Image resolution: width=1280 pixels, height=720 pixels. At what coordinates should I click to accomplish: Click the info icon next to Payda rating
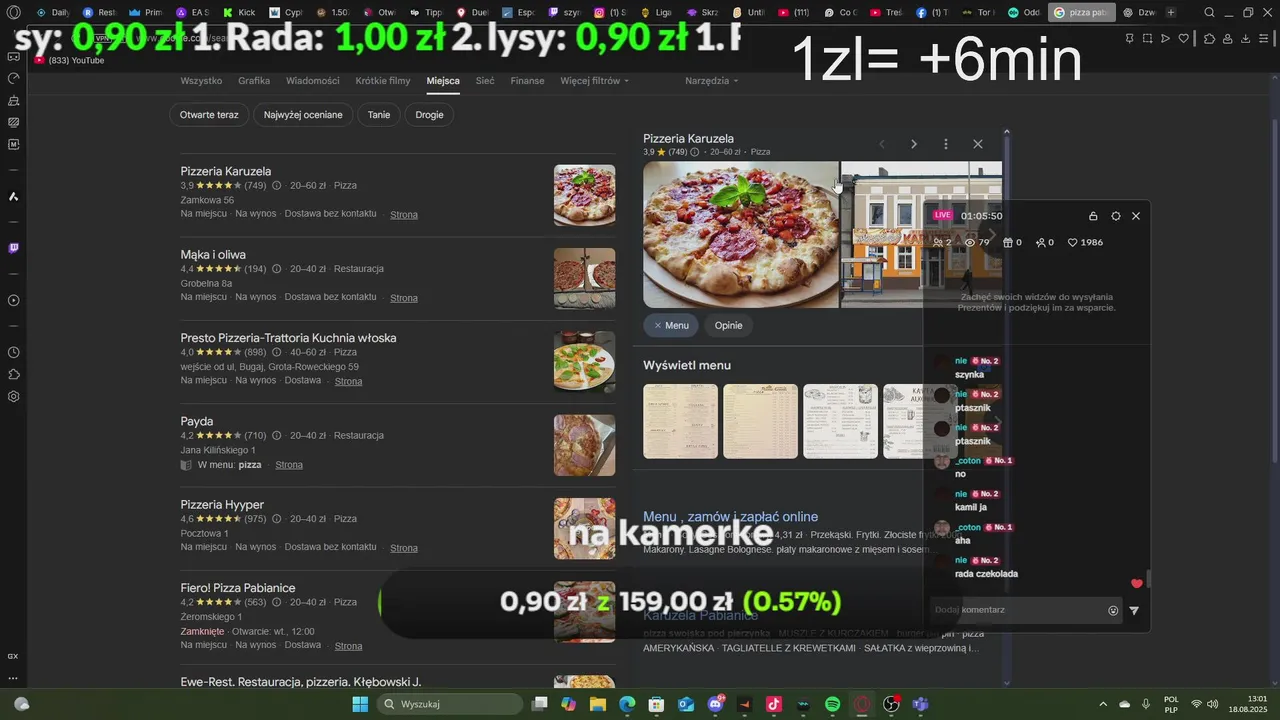point(277,435)
